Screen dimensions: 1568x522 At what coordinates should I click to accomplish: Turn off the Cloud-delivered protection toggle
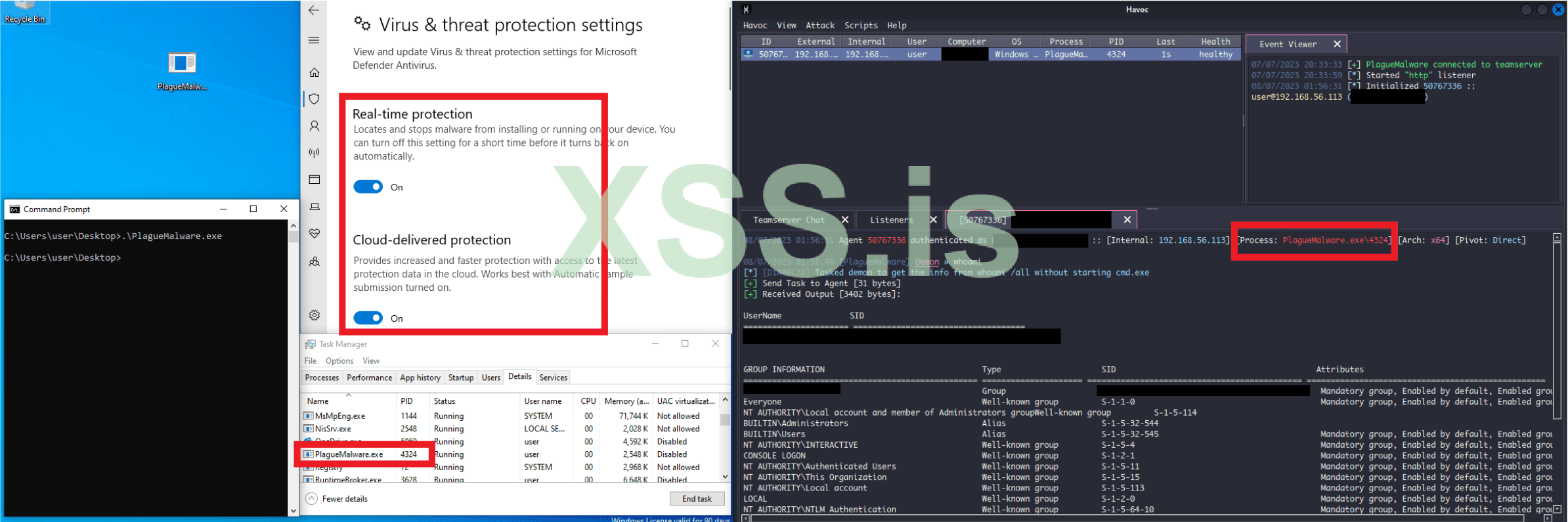click(368, 318)
